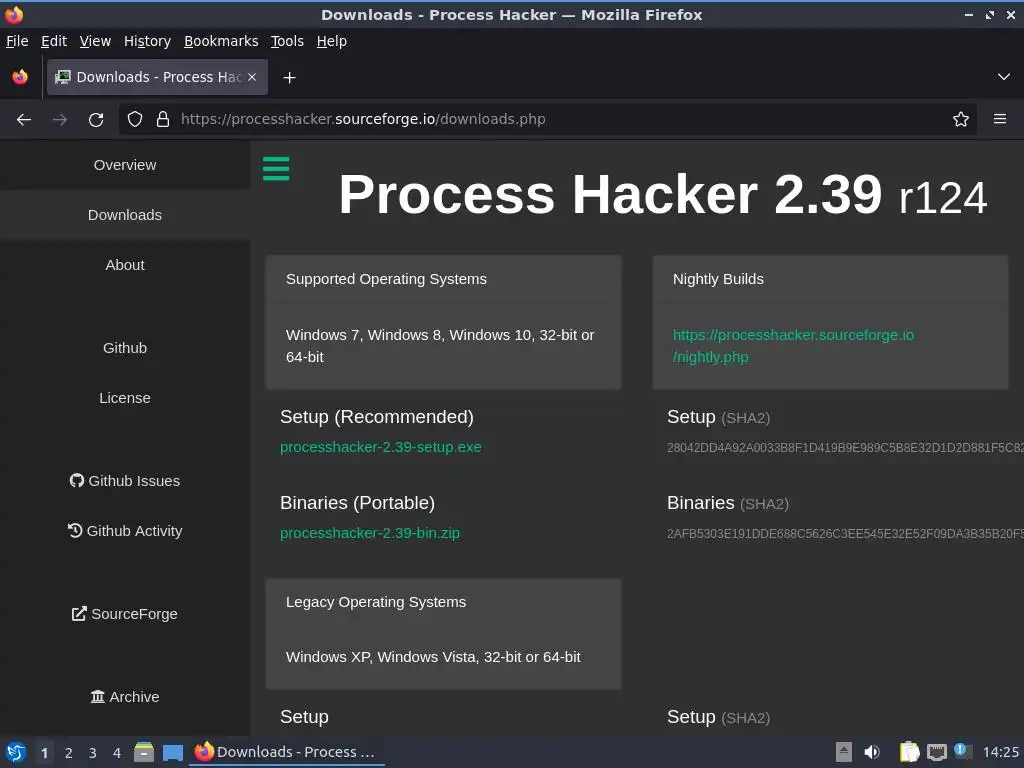This screenshot has width=1024, height=768.
Task: Open the Help menu
Action: [332, 41]
